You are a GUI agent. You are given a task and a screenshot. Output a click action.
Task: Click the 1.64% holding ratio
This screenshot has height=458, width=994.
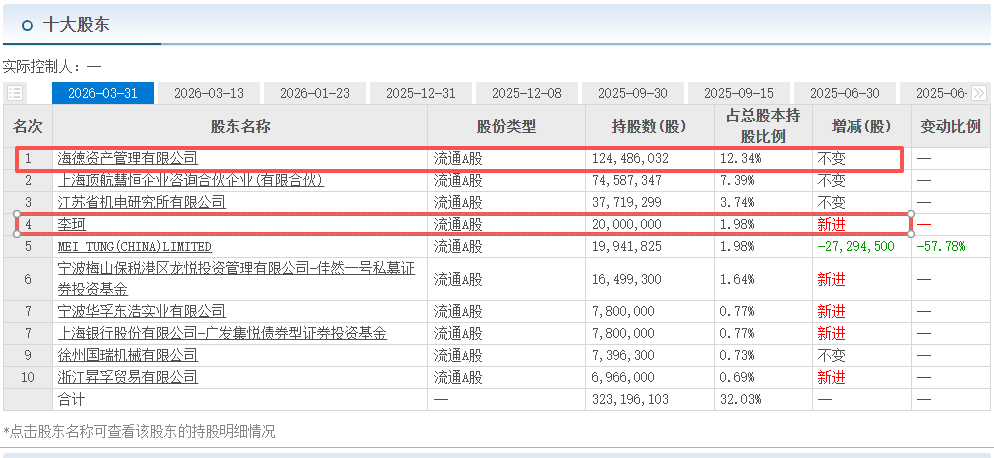click(737, 279)
